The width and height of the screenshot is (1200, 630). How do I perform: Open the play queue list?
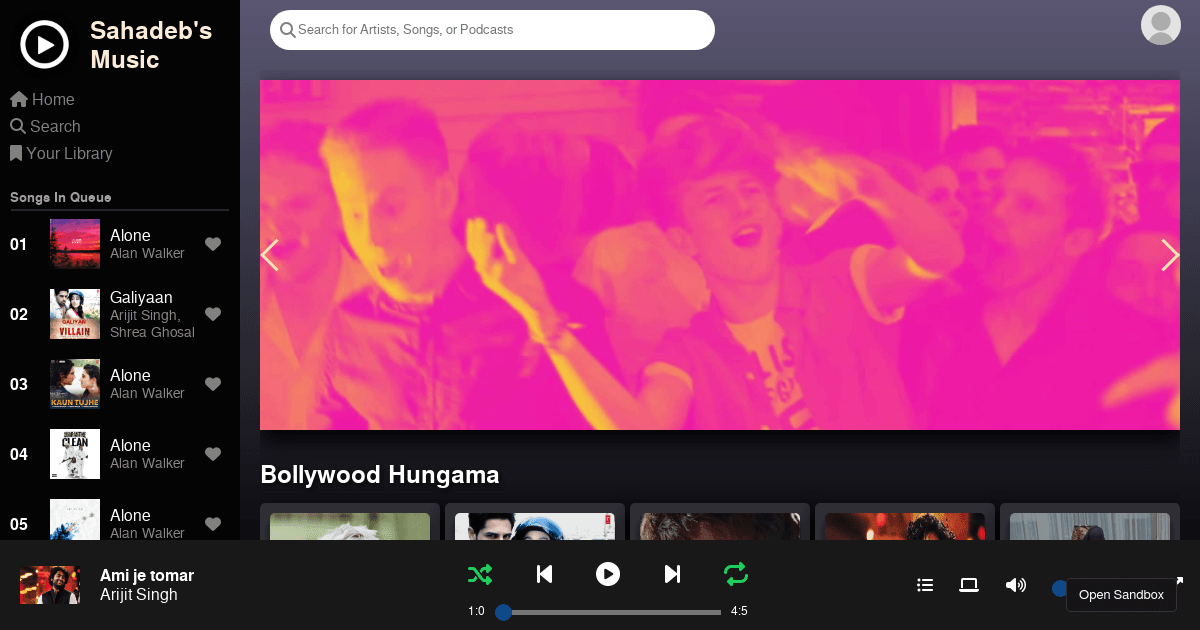click(x=925, y=585)
